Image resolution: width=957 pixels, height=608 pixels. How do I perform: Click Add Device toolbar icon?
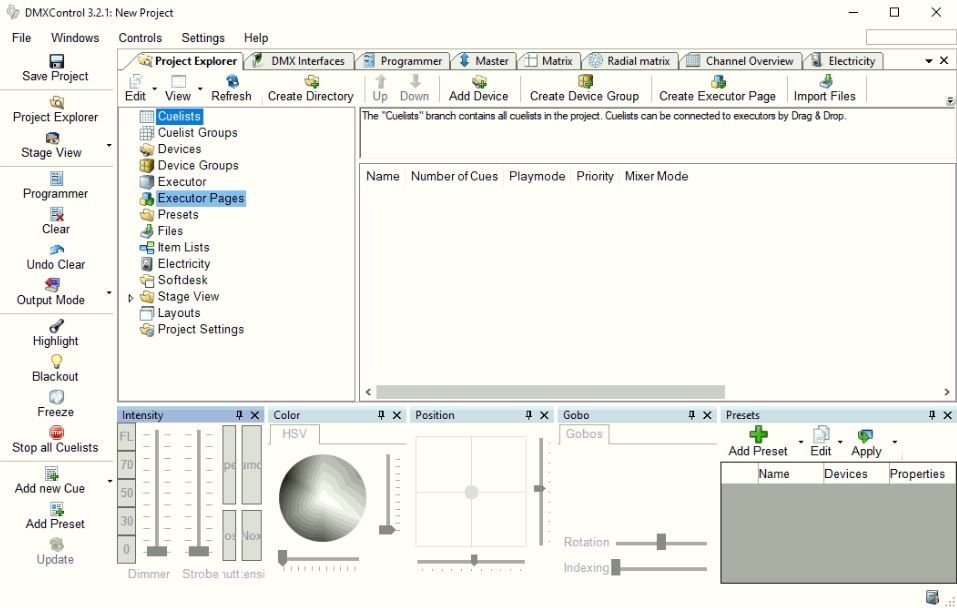point(479,82)
